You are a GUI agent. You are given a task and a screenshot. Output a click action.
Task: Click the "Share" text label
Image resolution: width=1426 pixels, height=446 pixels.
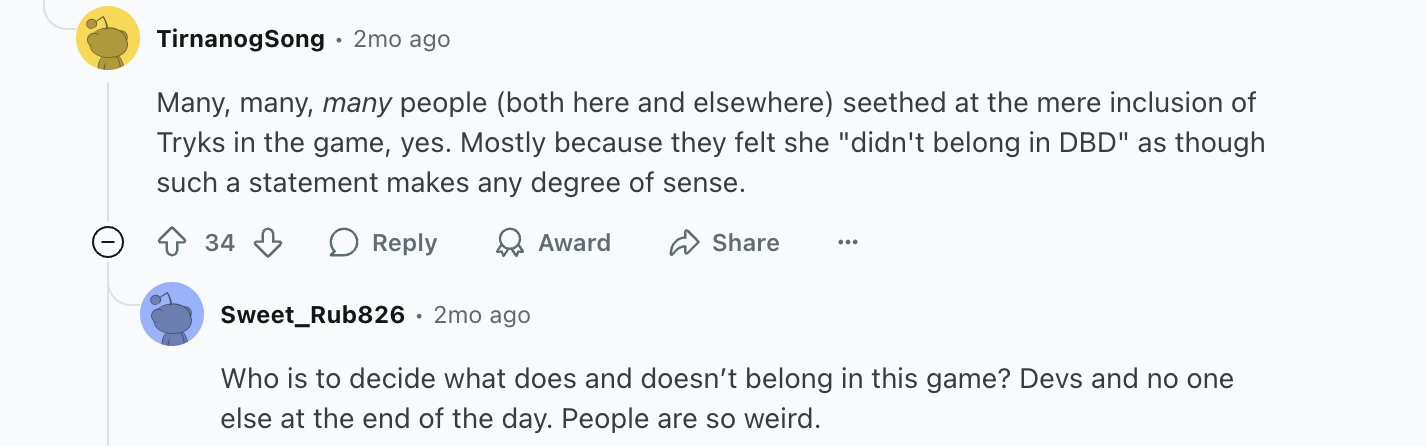(x=745, y=243)
